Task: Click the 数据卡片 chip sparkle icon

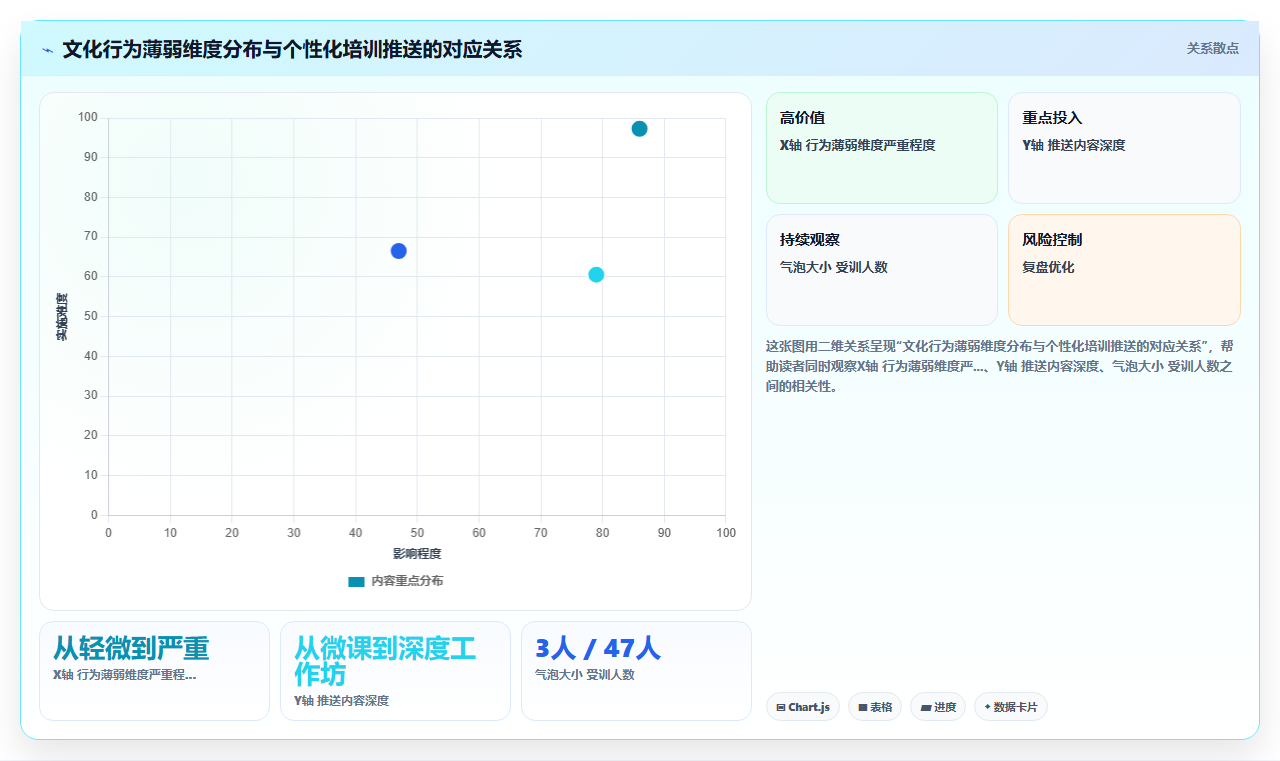Action: (x=987, y=707)
